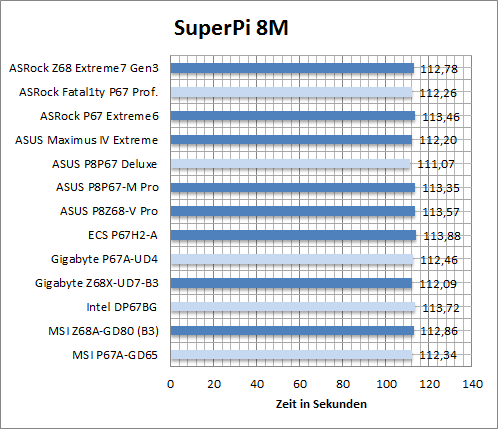Viewport: 498px width, 429px height.
Task: Click the axis tick label 140
Action: coord(472,384)
